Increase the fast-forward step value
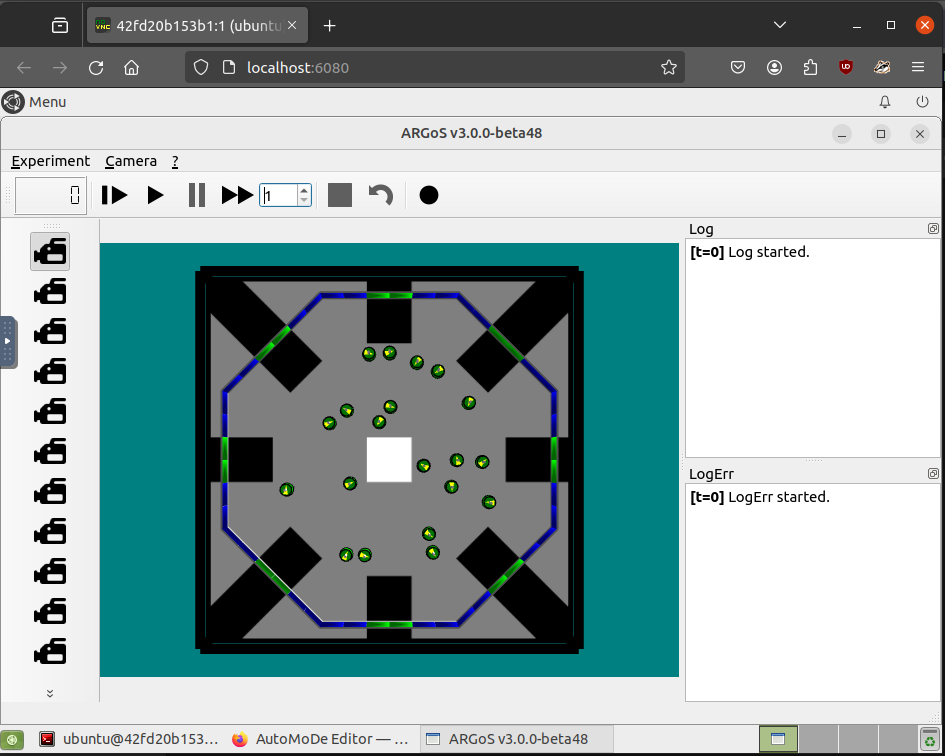Viewport: 945px width, 756px height. click(304, 190)
